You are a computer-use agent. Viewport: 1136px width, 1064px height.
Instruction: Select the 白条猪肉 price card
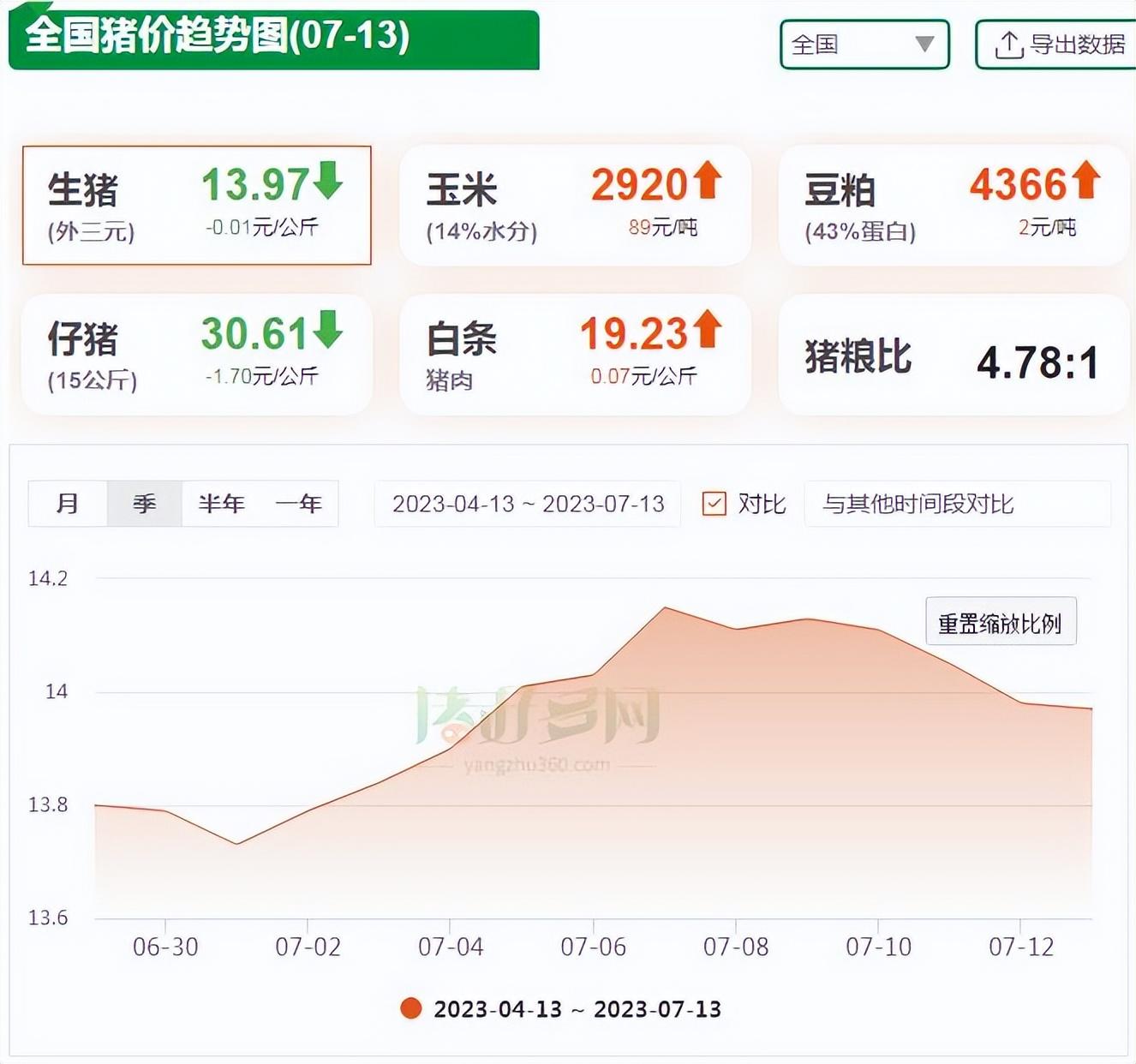575,355
